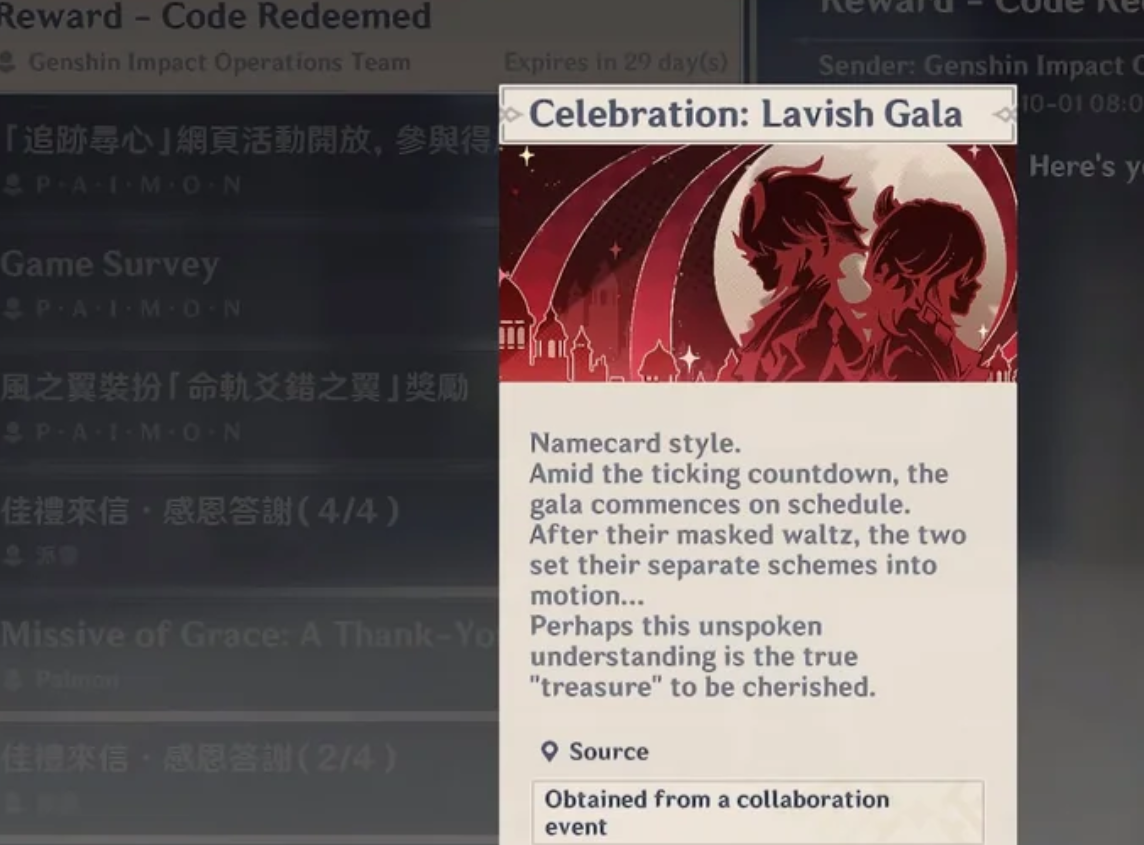1144x845 pixels.
Task: Open Missive of Grace: A Thank-You mail
Action: pos(250,654)
